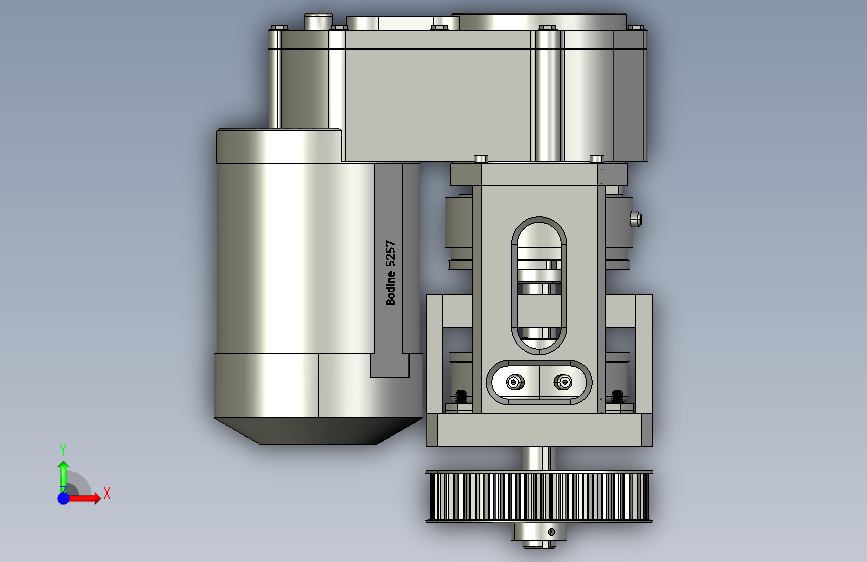Image resolution: width=867 pixels, height=562 pixels.
Task: Select the toothed timing pulley
Action: point(539,496)
